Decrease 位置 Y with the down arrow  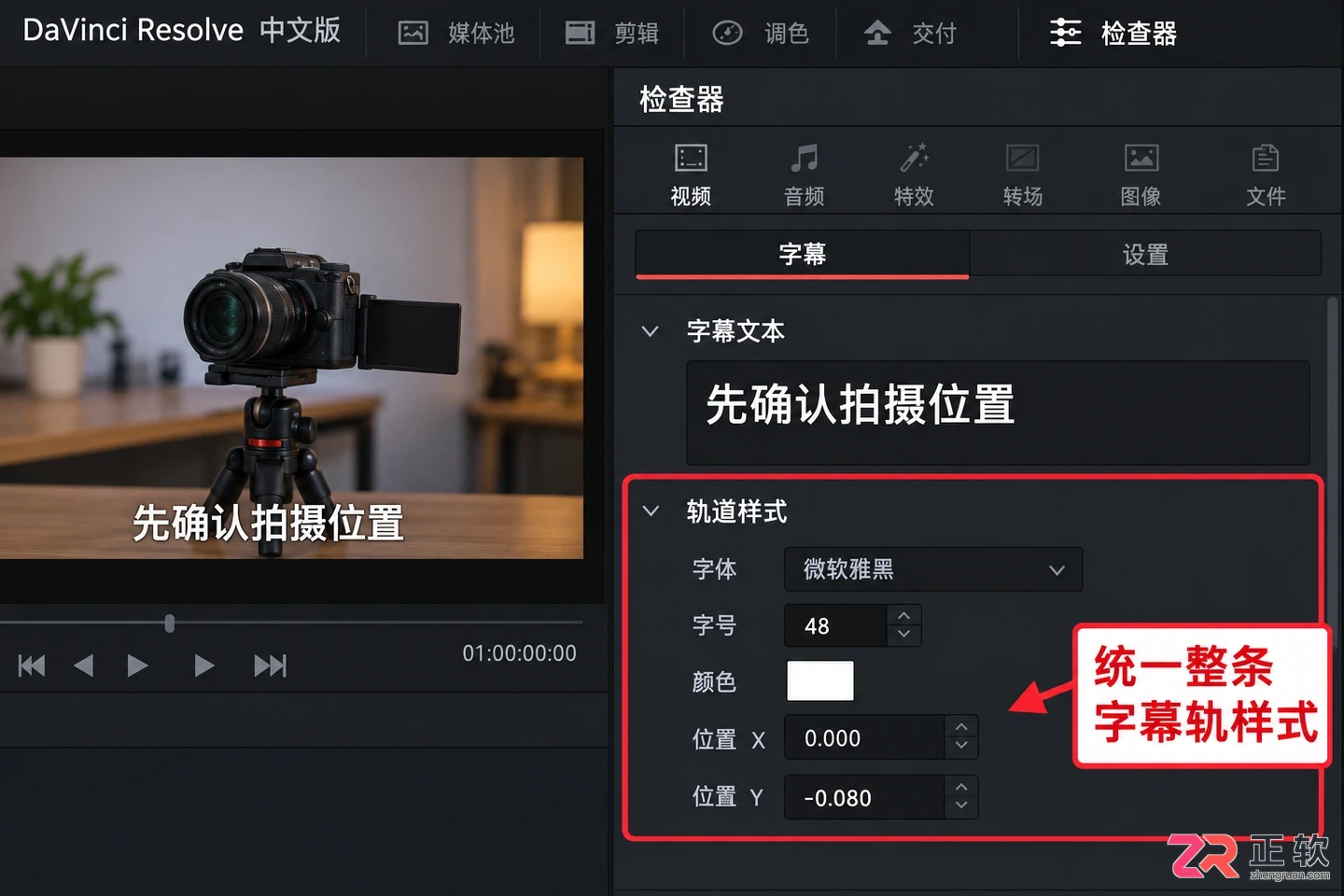coord(961,806)
